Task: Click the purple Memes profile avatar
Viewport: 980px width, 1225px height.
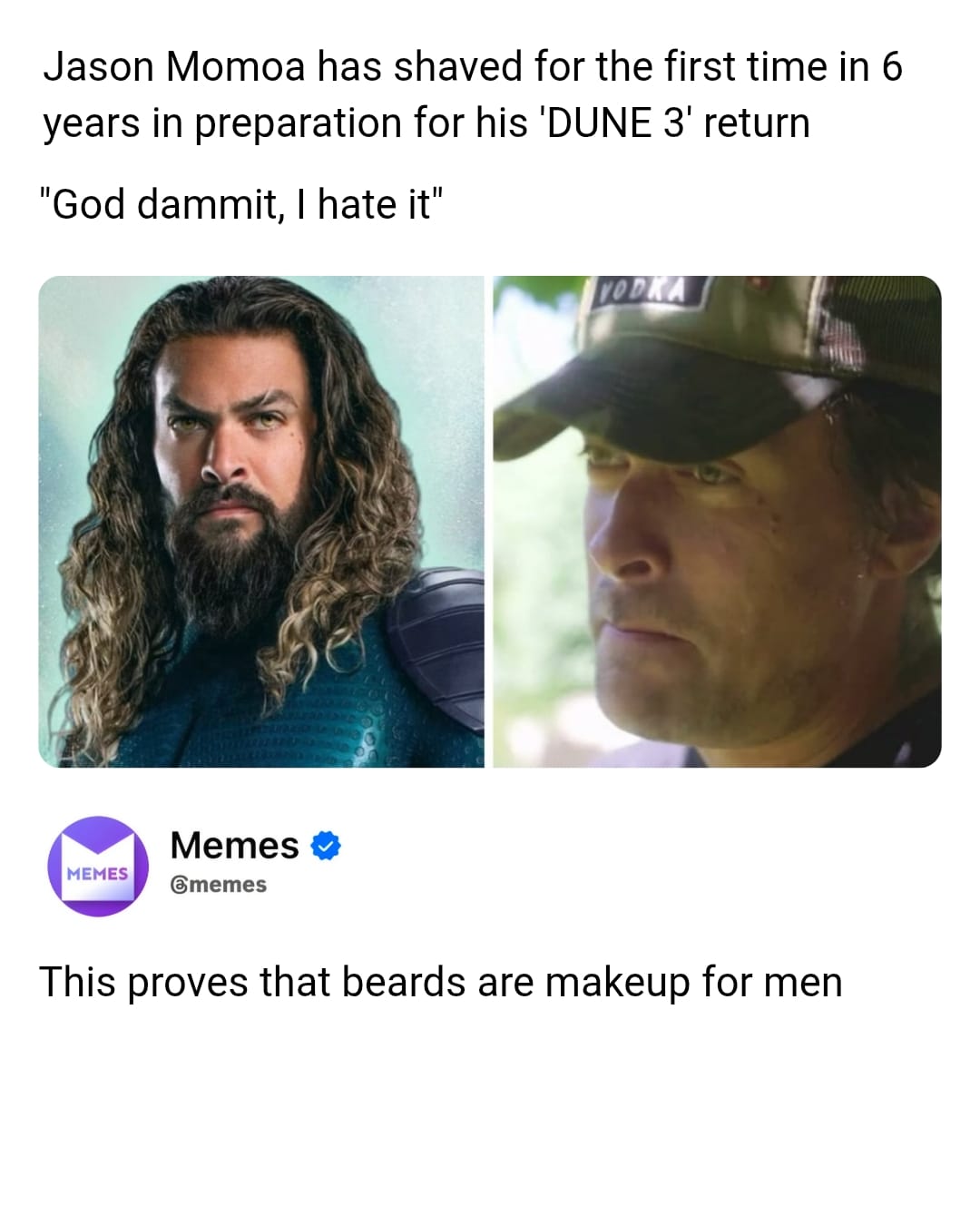Action: click(98, 866)
